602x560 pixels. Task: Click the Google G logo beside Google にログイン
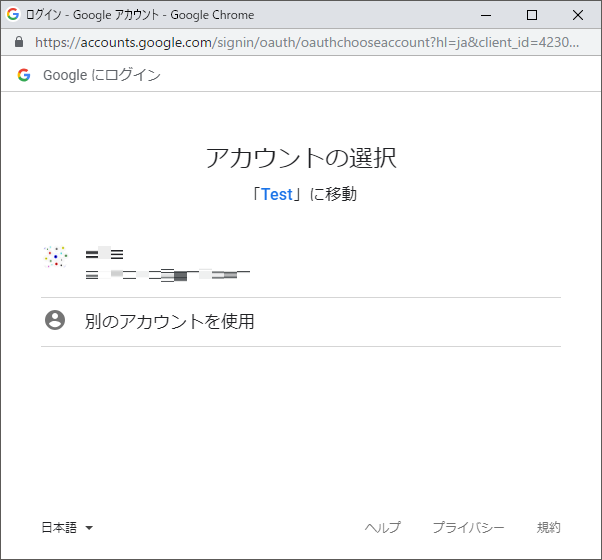[24, 75]
